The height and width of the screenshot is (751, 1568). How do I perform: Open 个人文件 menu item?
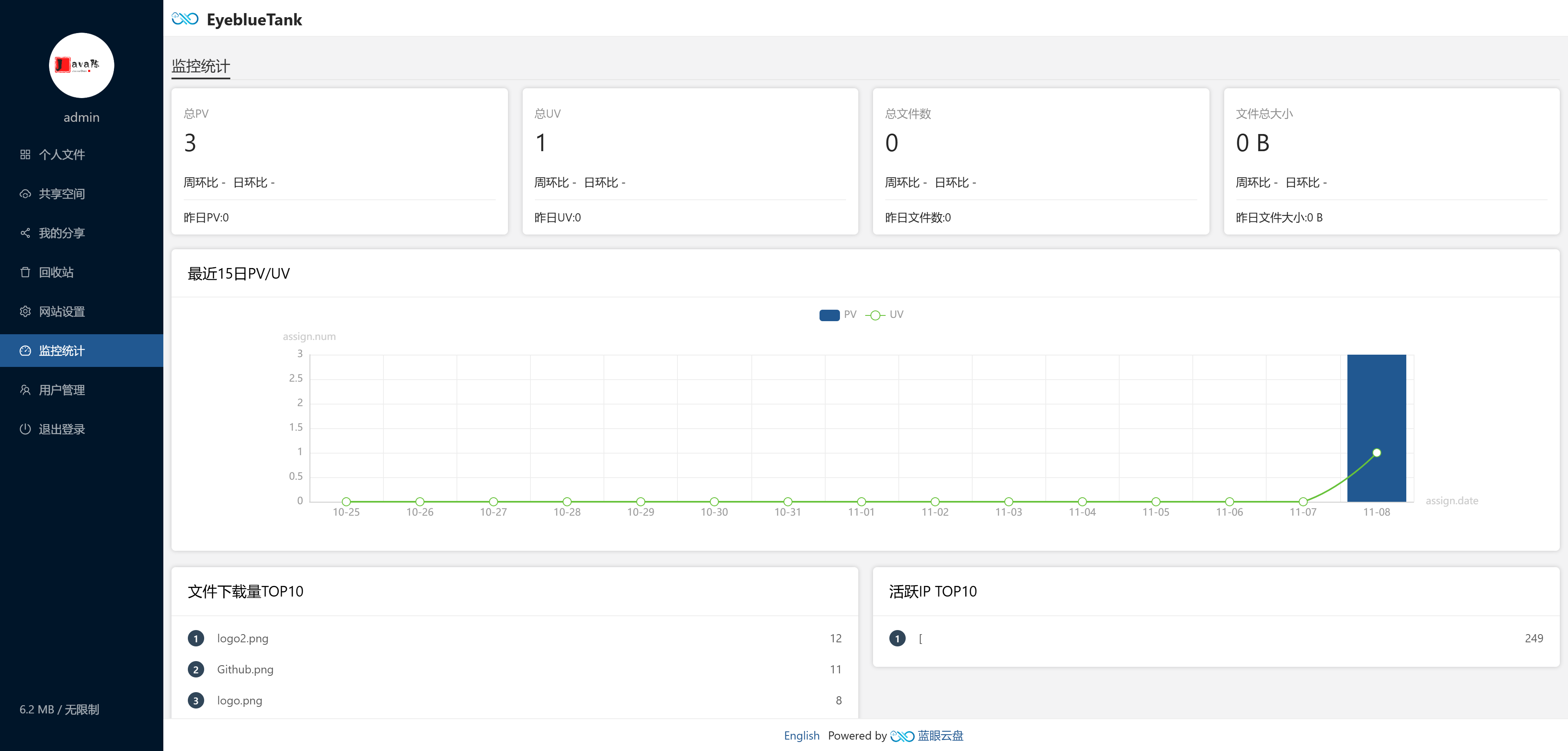(62, 155)
